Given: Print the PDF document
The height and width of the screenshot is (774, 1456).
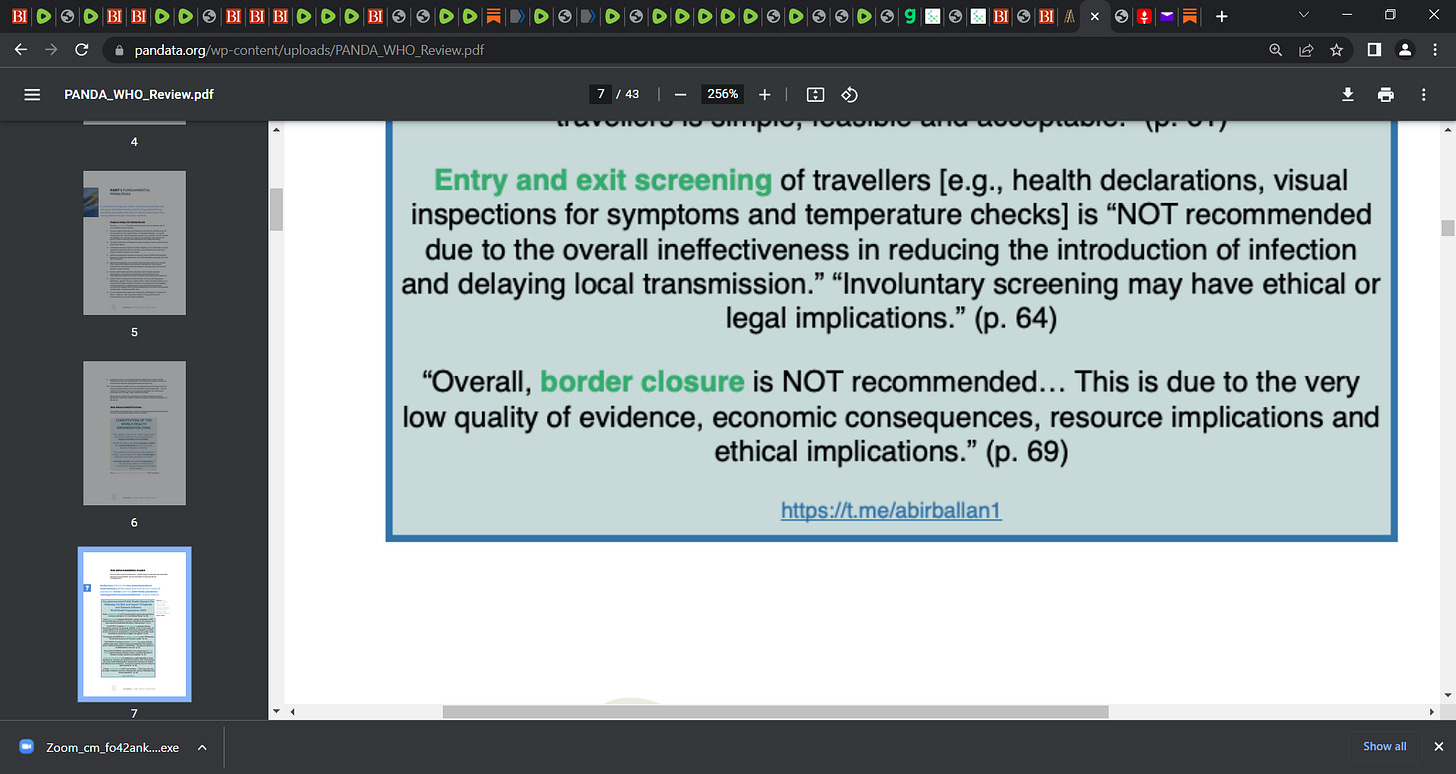Looking at the screenshot, I should pyautogui.click(x=1385, y=94).
